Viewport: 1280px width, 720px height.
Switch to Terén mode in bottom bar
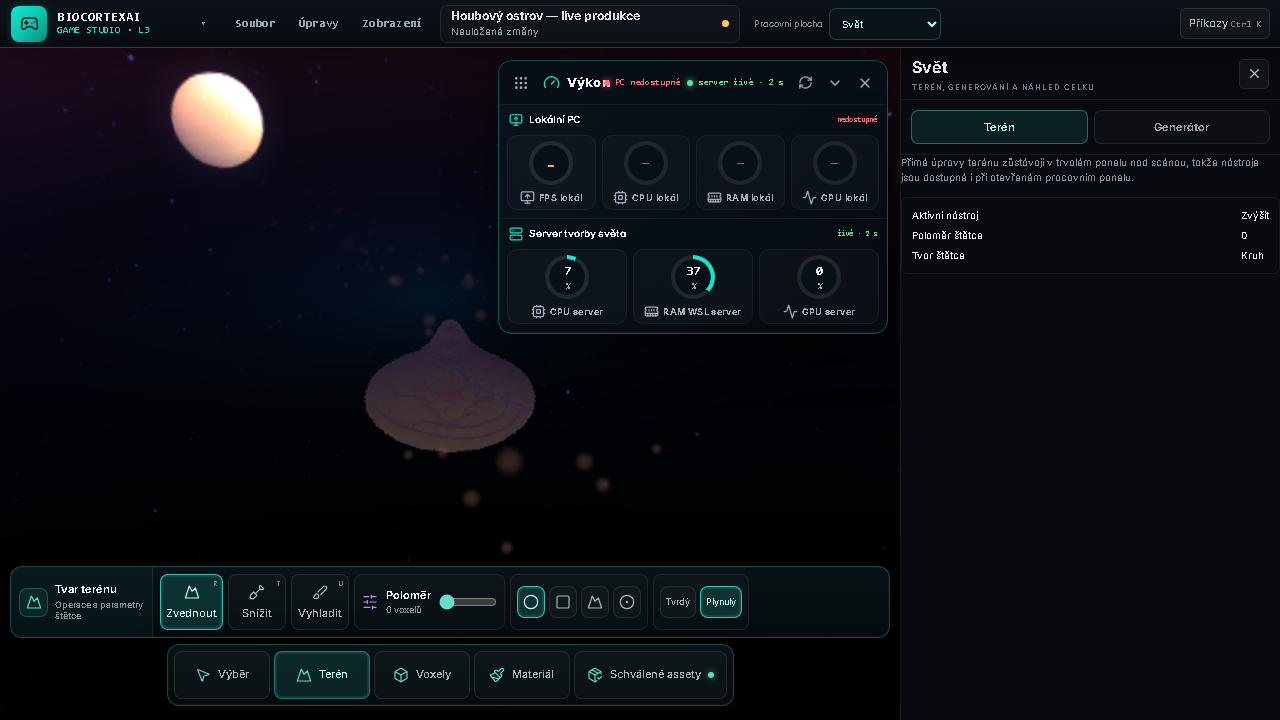point(322,675)
